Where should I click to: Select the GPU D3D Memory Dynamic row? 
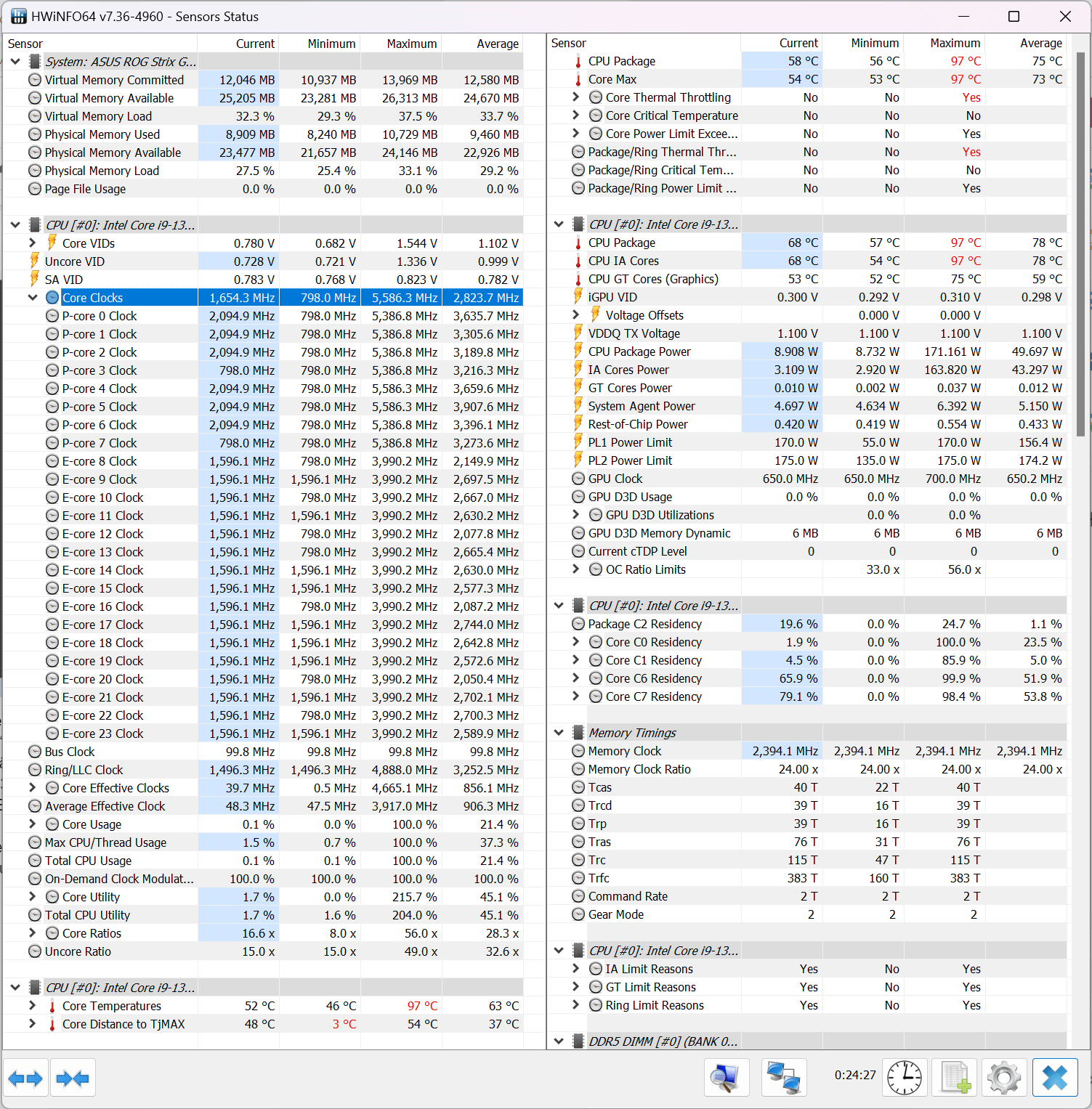pyautogui.click(x=806, y=533)
